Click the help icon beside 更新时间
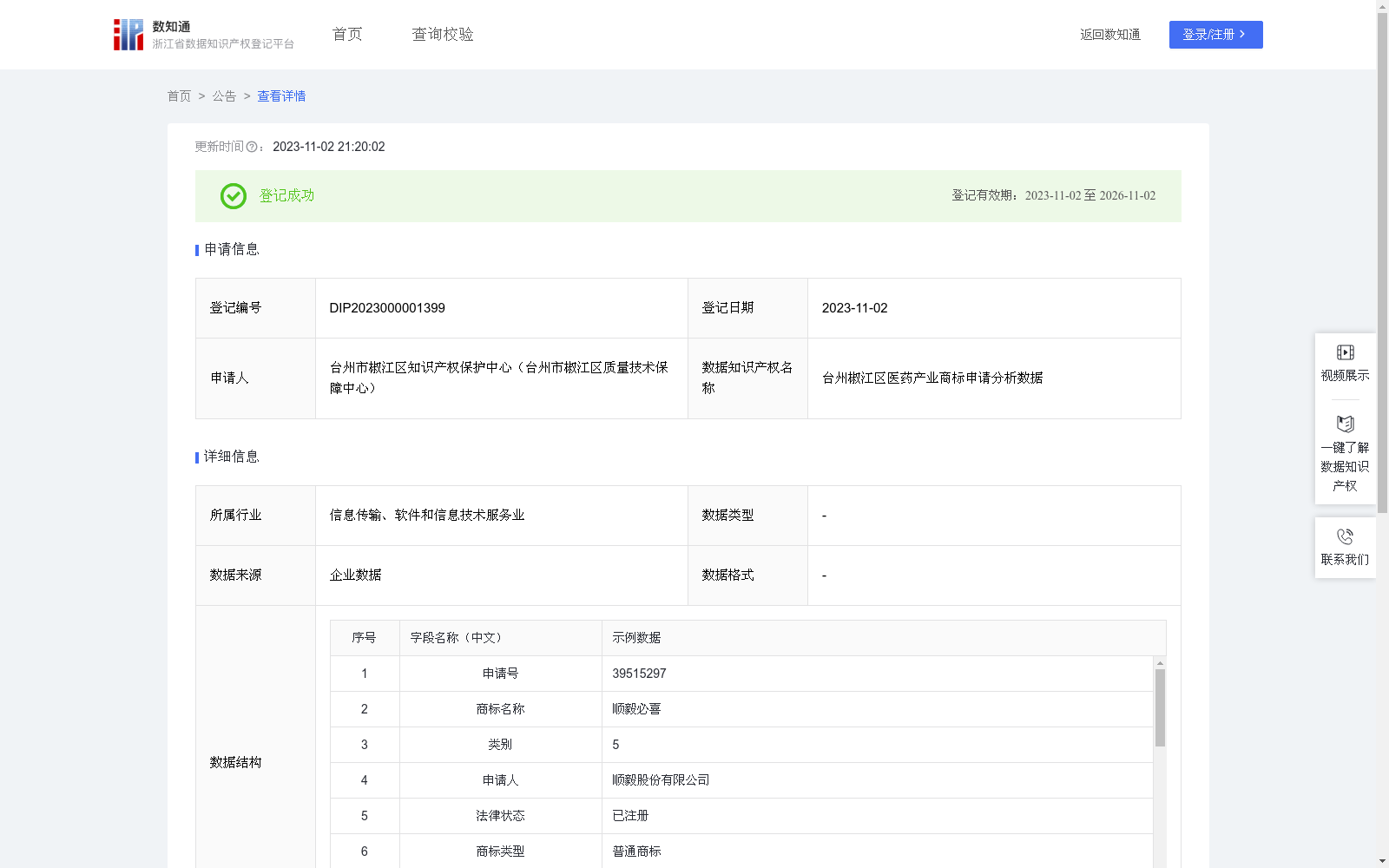Viewport: 1389px width, 868px height. (252, 148)
